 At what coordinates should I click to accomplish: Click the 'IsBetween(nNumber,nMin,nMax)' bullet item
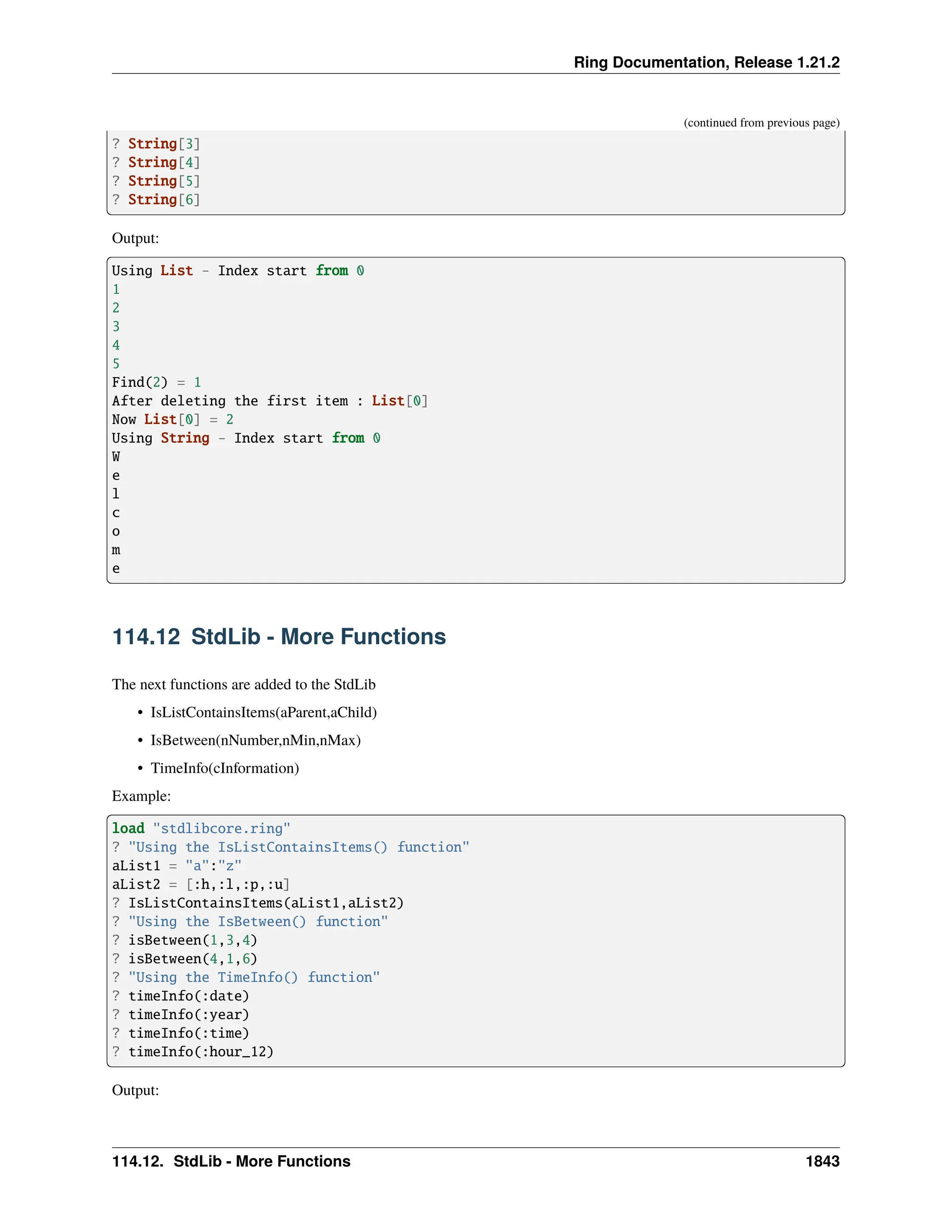pos(256,740)
